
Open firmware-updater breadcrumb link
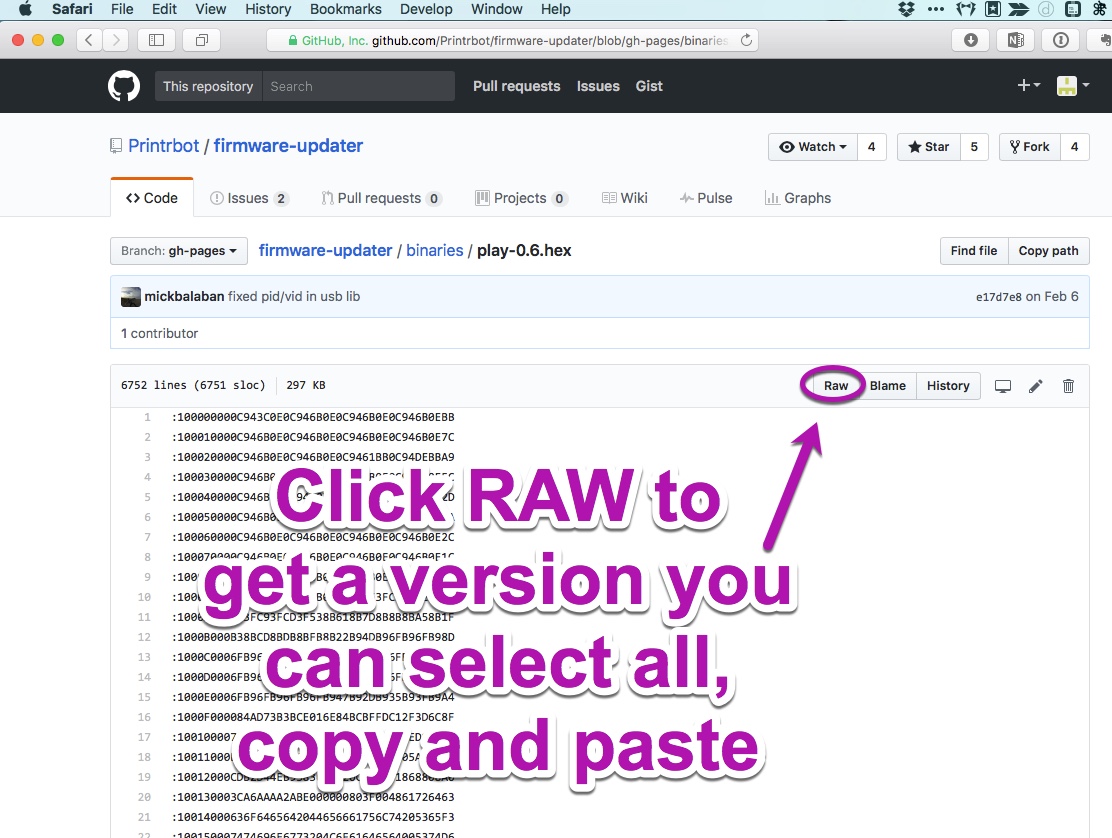325,250
